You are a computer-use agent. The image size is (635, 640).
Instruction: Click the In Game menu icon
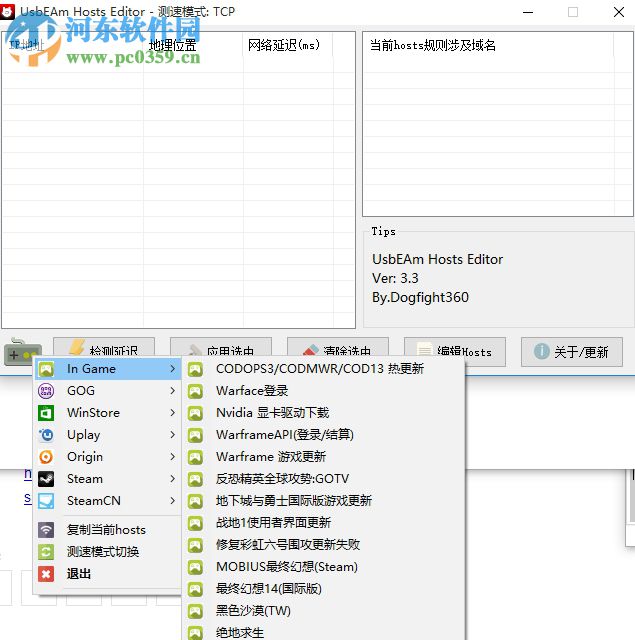click(x=46, y=369)
